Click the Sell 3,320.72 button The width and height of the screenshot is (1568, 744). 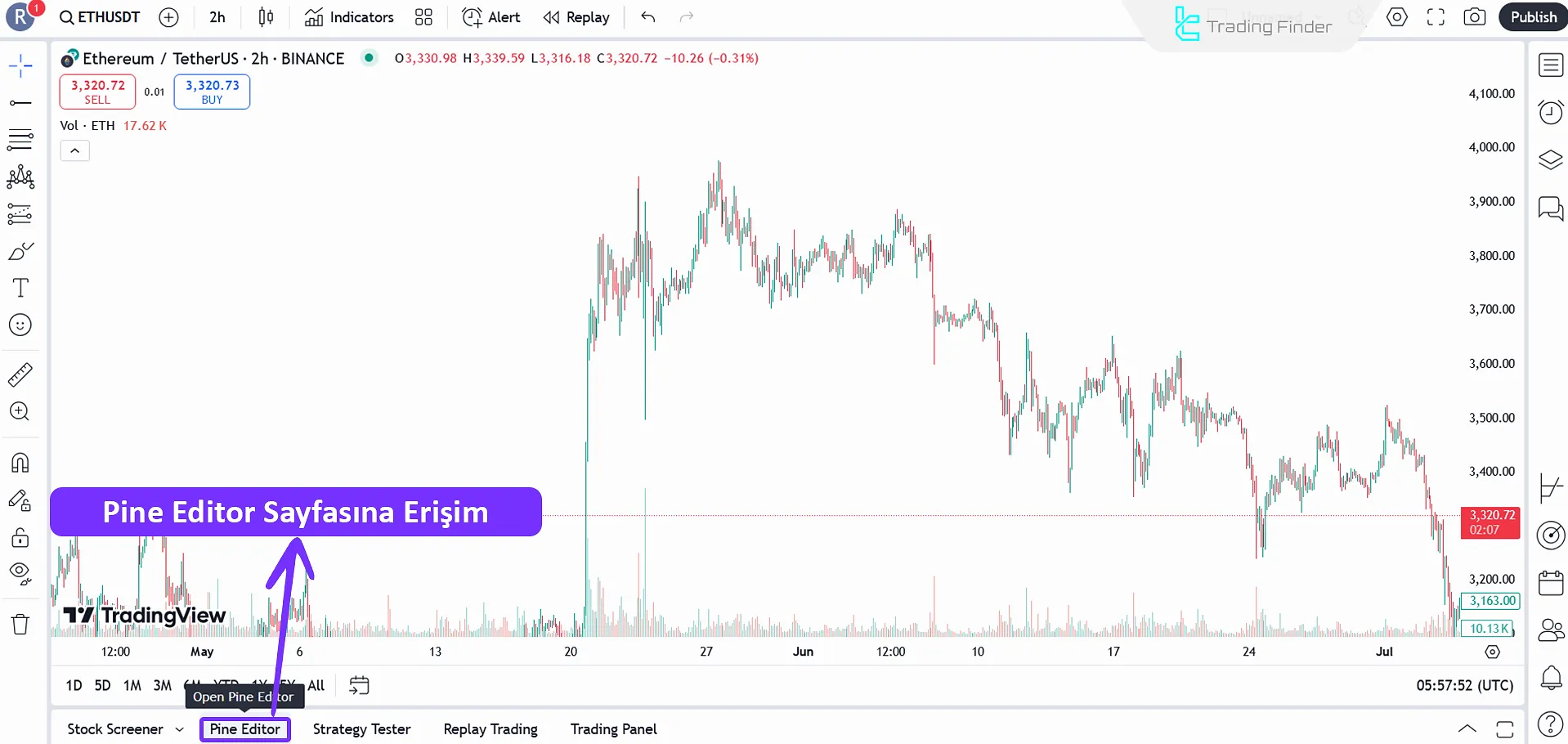(x=96, y=92)
